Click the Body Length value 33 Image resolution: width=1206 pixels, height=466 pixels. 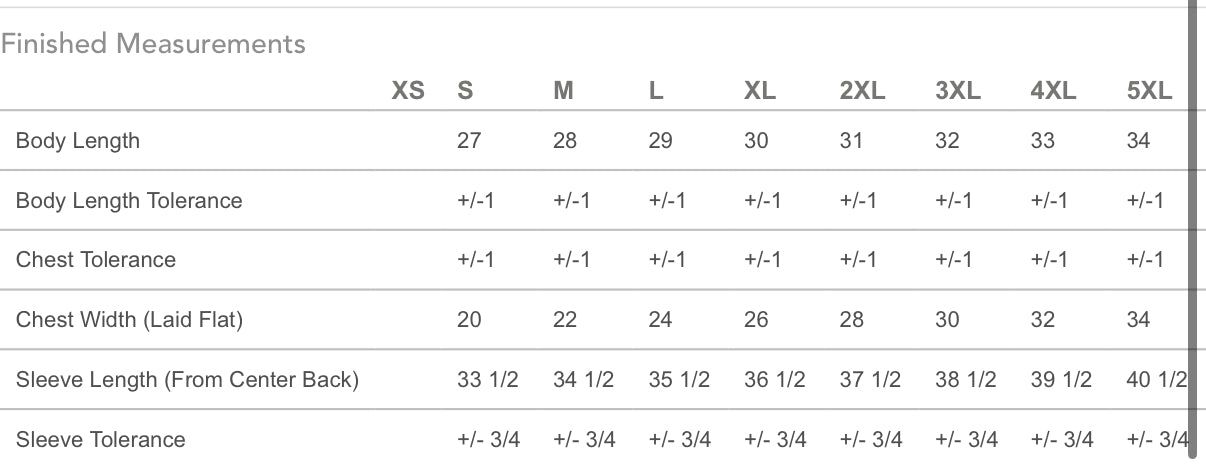pyautogui.click(x=1042, y=141)
